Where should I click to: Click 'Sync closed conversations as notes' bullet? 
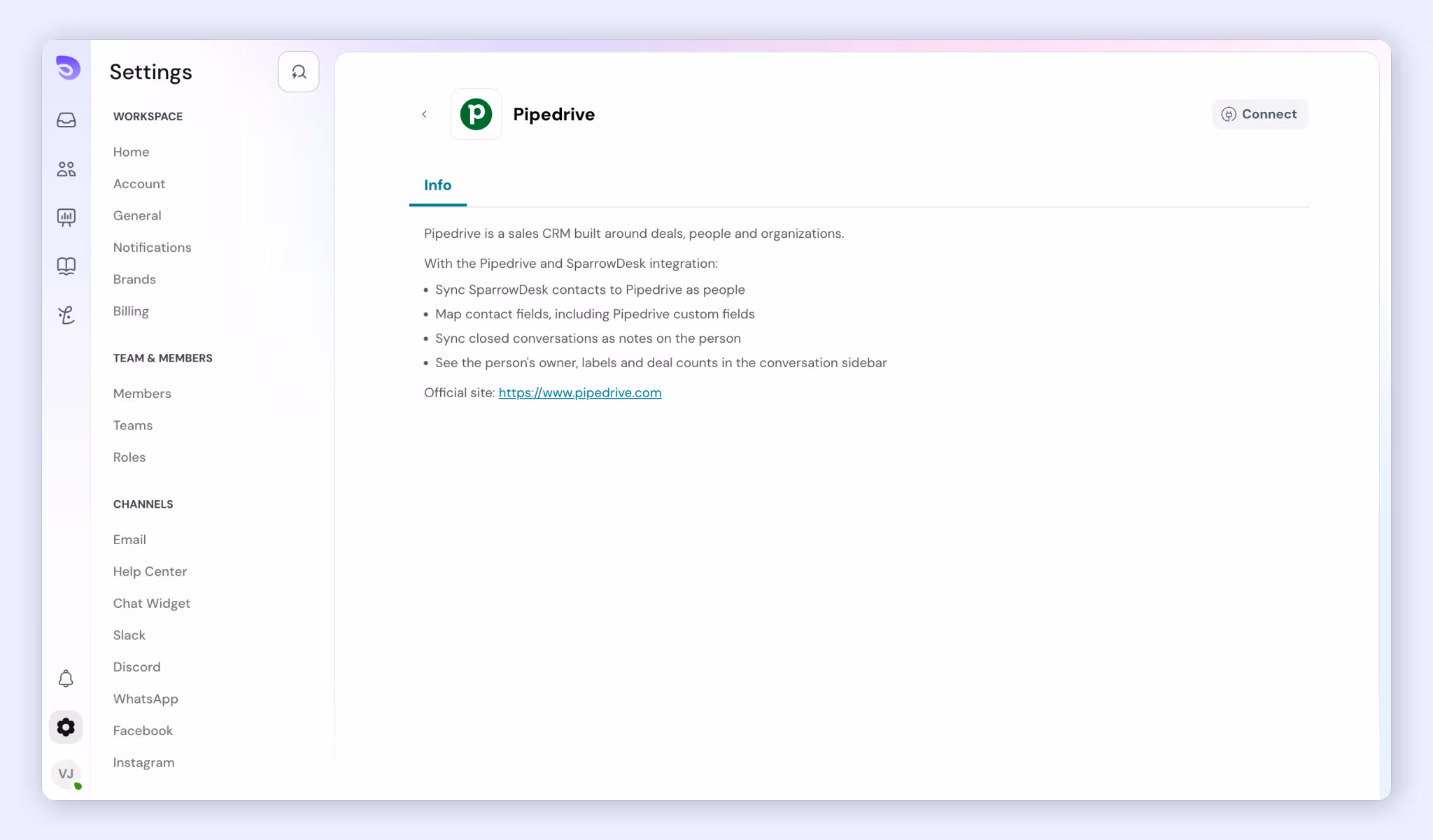[x=588, y=339]
